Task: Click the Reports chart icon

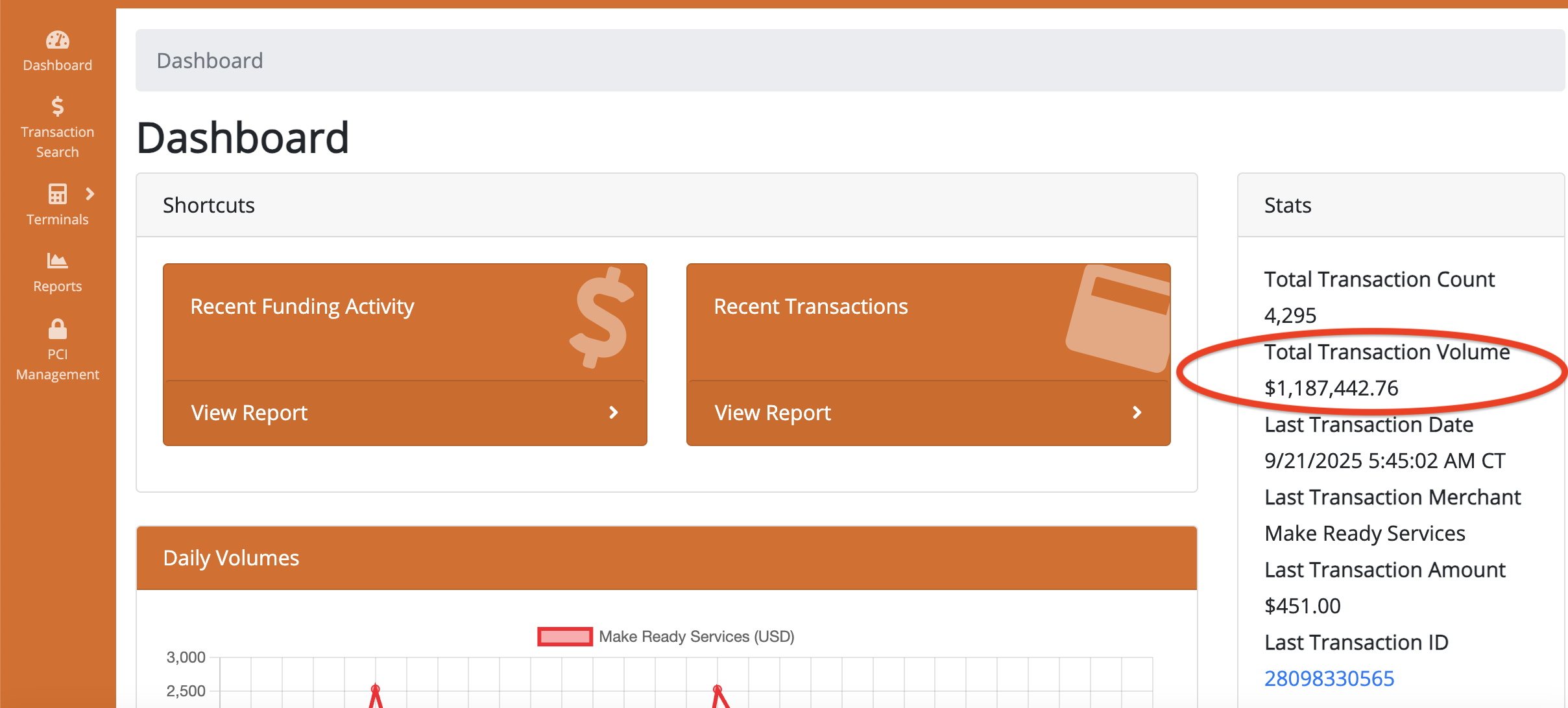Action: click(57, 261)
